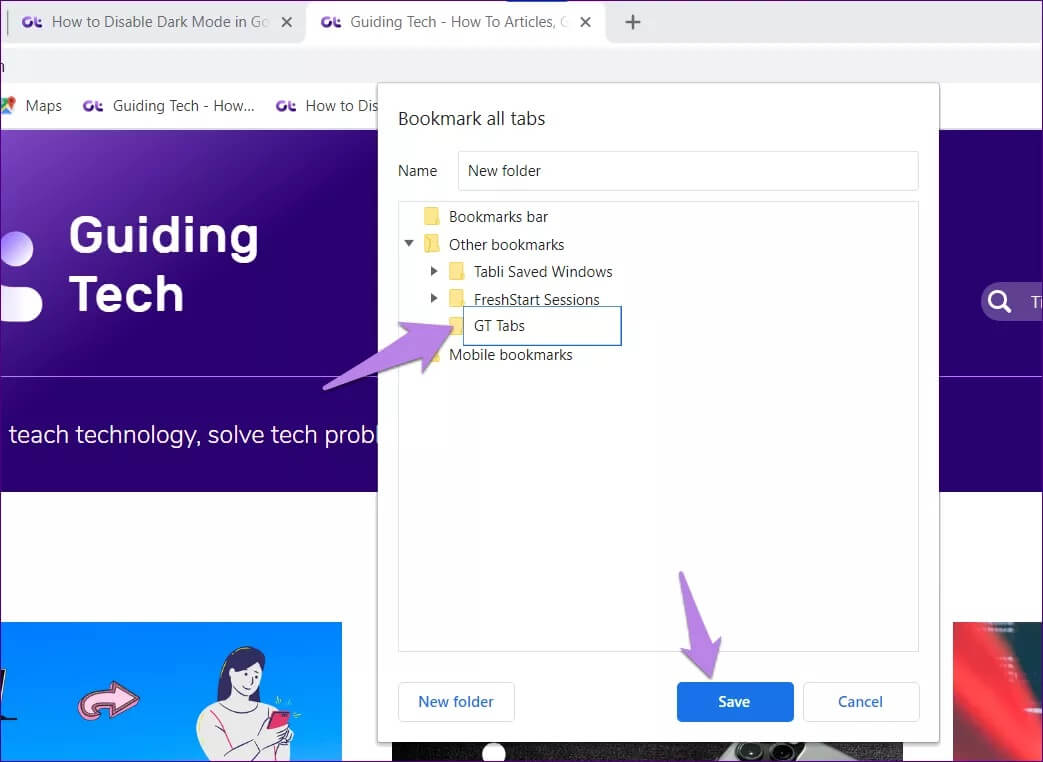Select the Tabli Saved Windows folder
This screenshot has height=762, width=1043.
pos(543,271)
